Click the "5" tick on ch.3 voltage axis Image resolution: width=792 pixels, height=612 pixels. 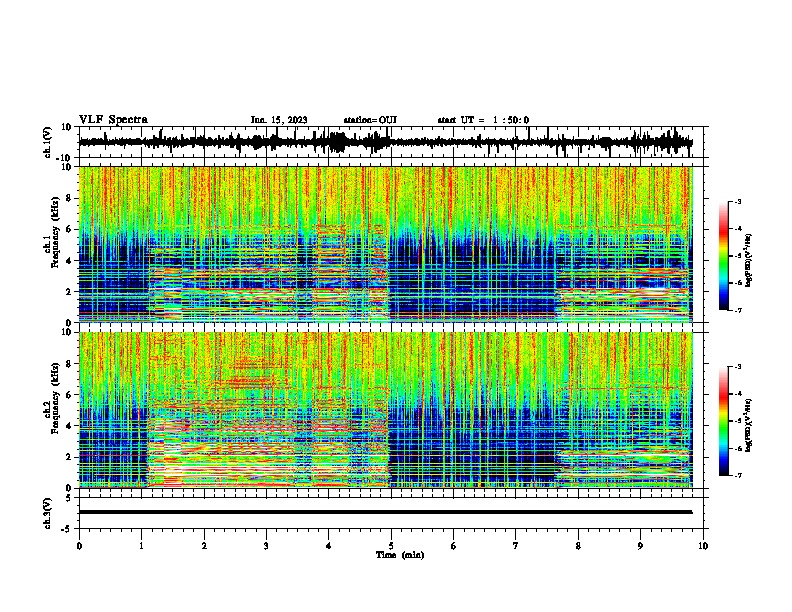(x=69, y=498)
